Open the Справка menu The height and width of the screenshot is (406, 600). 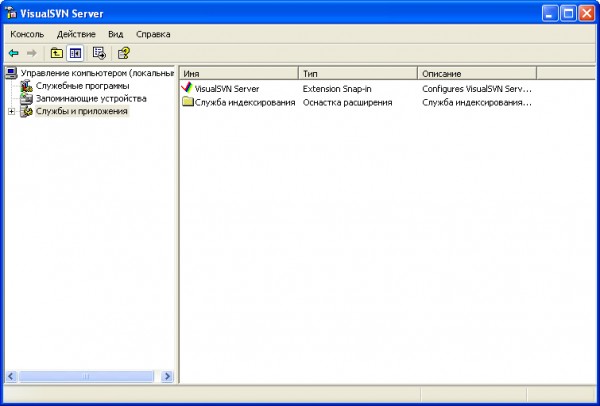[153, 34]
